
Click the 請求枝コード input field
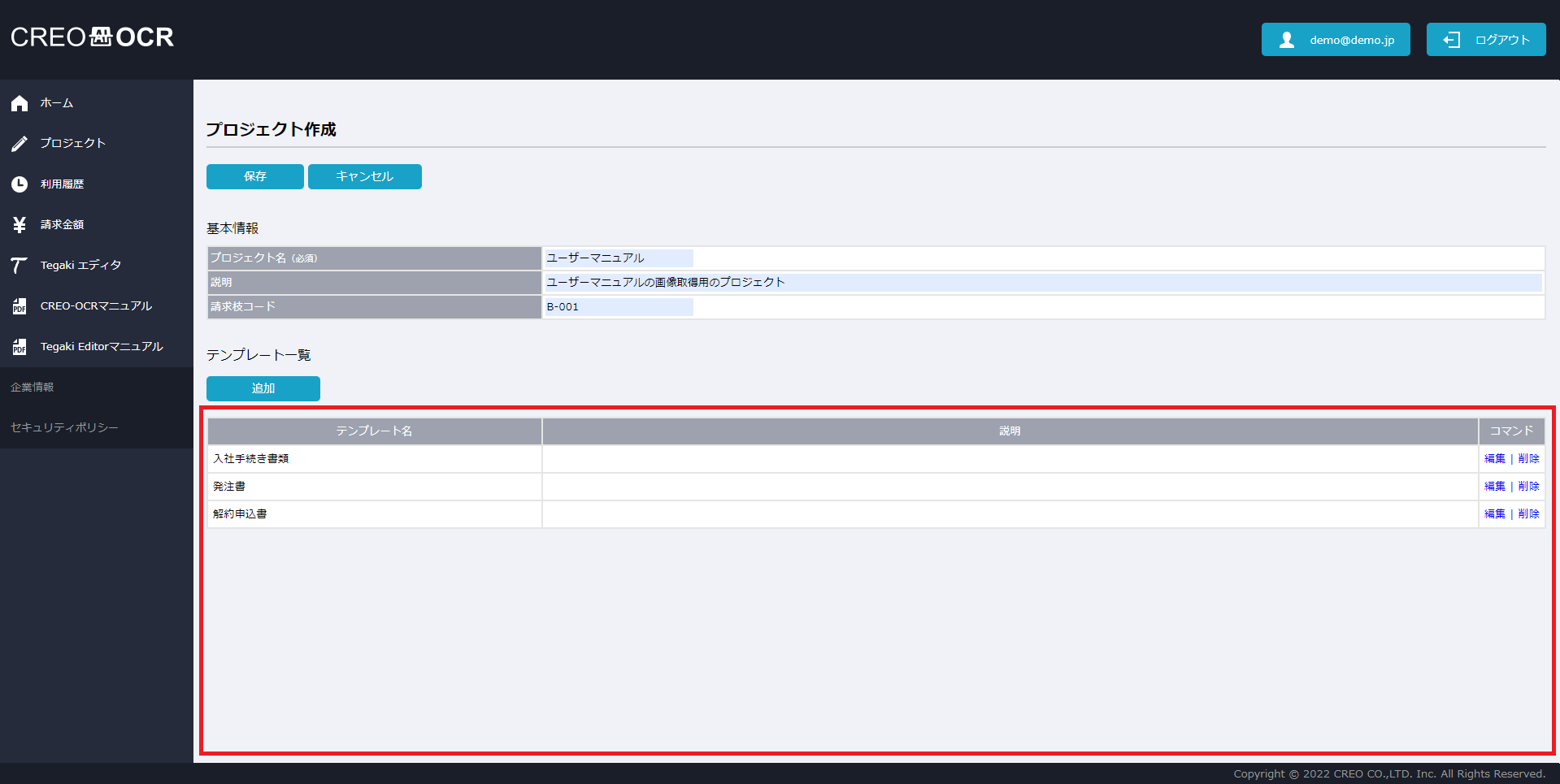click(x=619, y=307)
